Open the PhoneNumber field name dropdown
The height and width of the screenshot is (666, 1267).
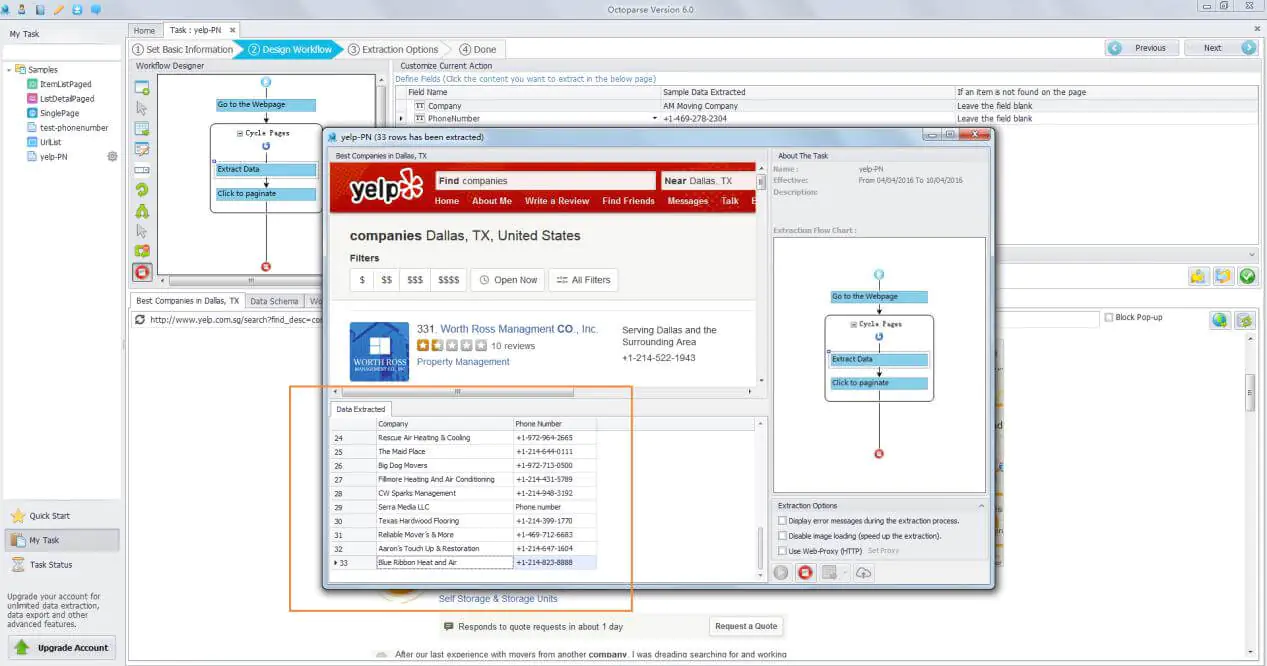click(655, 119)
